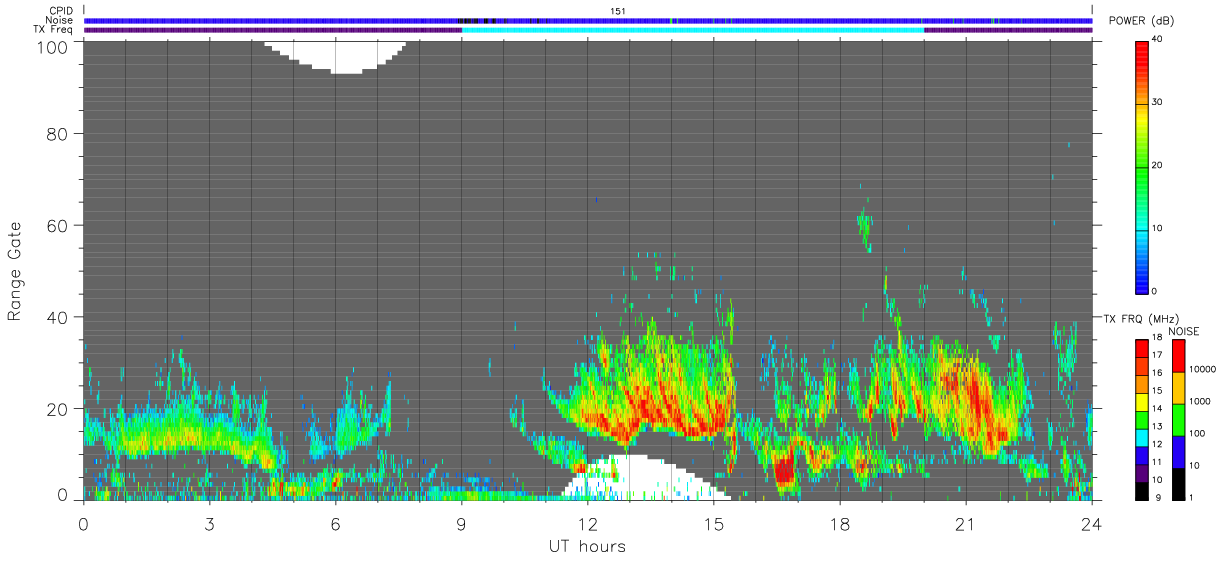Select the green swatch in NOISE legend
This screenshot has height=567, width=1228.
[x=1179, y=421]
